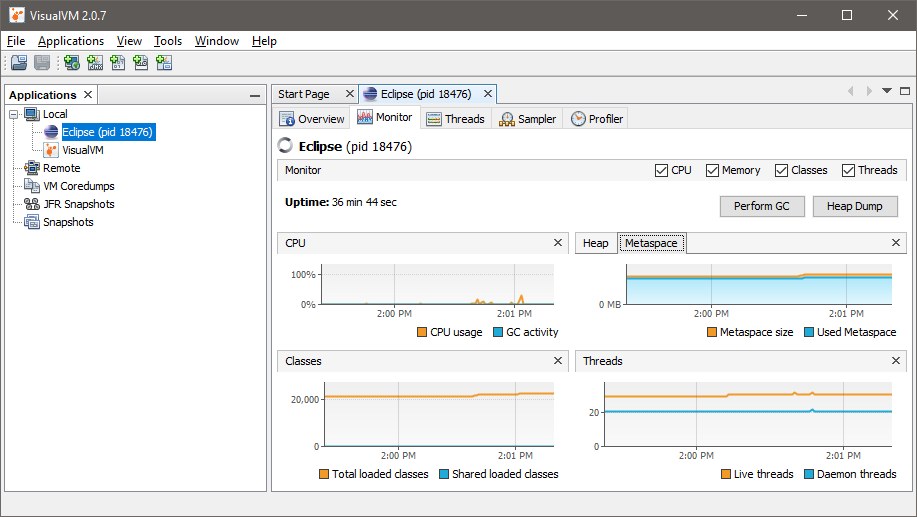Select the VisualVM application node icon
Screen dimensions: 917x517
[51, 150]
